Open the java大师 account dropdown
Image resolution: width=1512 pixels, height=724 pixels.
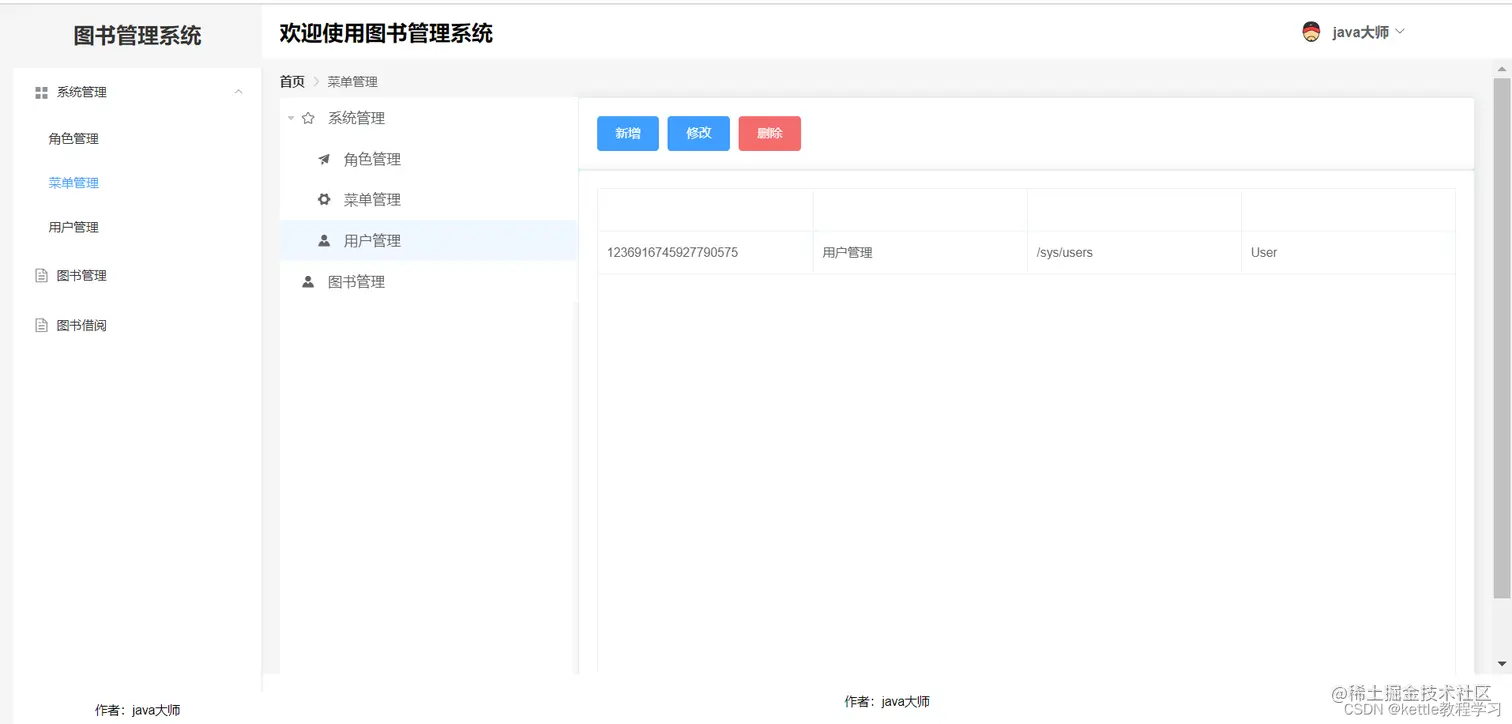click(1399, 31)
